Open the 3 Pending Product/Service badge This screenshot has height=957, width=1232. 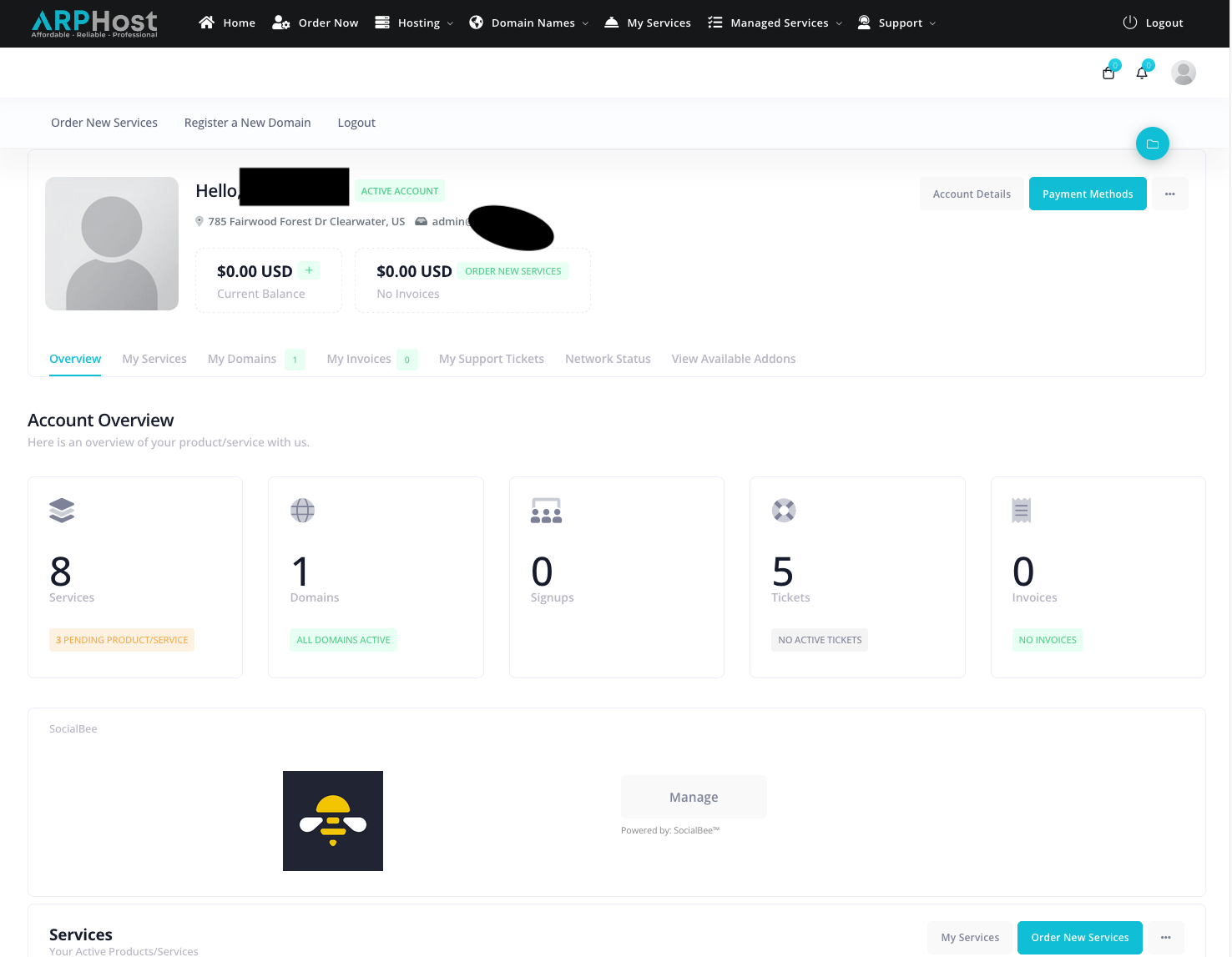pos(122,640)
